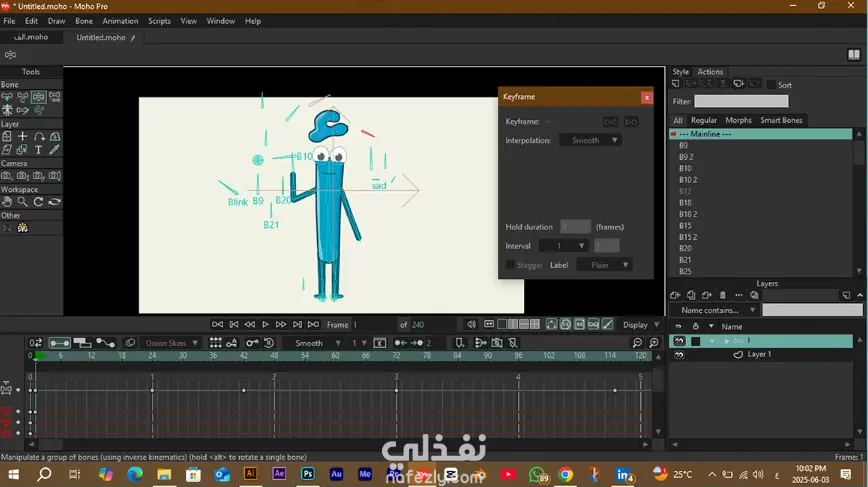Select the Text layer tool
Screen dimensions: 868x487
38,149
